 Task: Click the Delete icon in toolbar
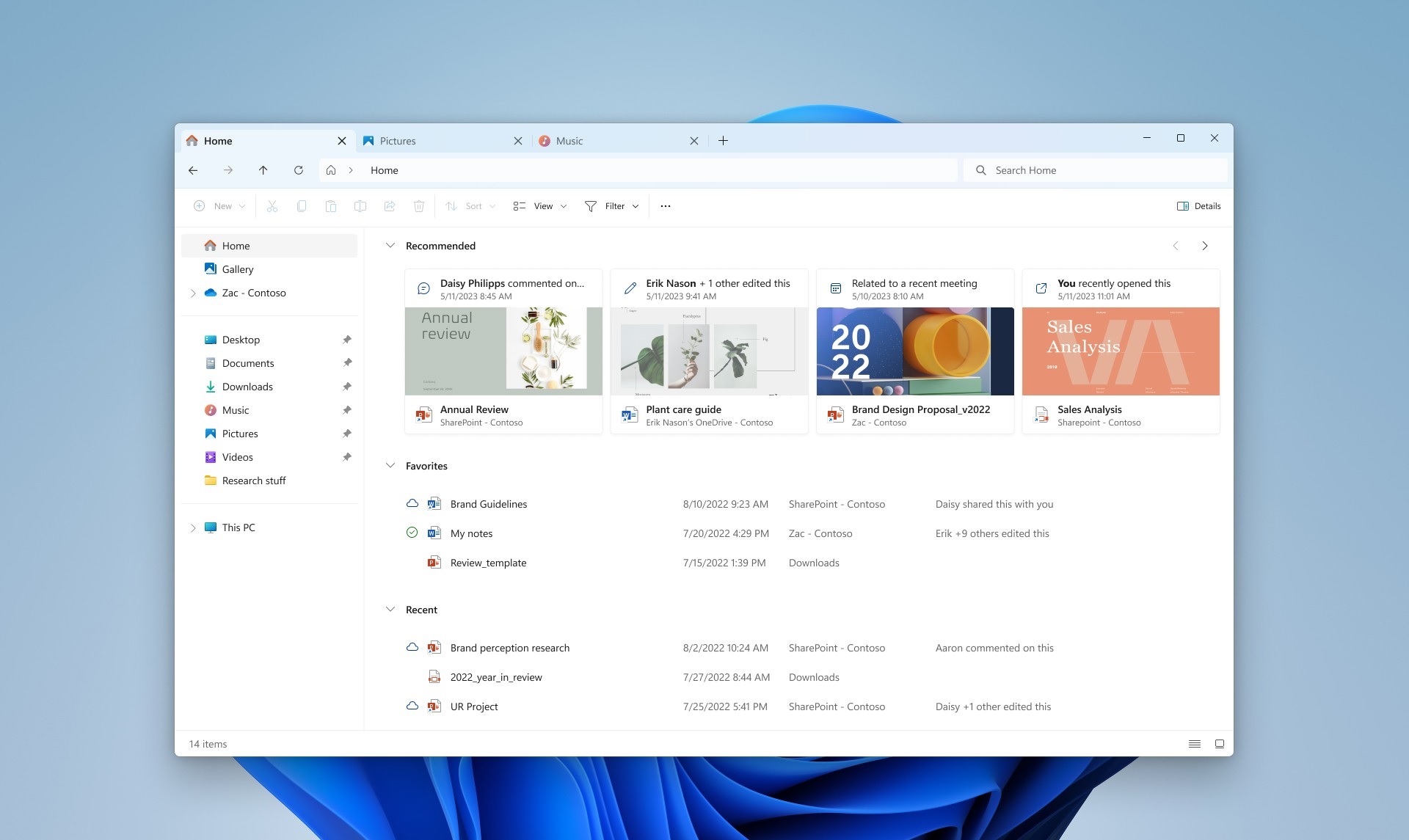(x=419, y=206)
